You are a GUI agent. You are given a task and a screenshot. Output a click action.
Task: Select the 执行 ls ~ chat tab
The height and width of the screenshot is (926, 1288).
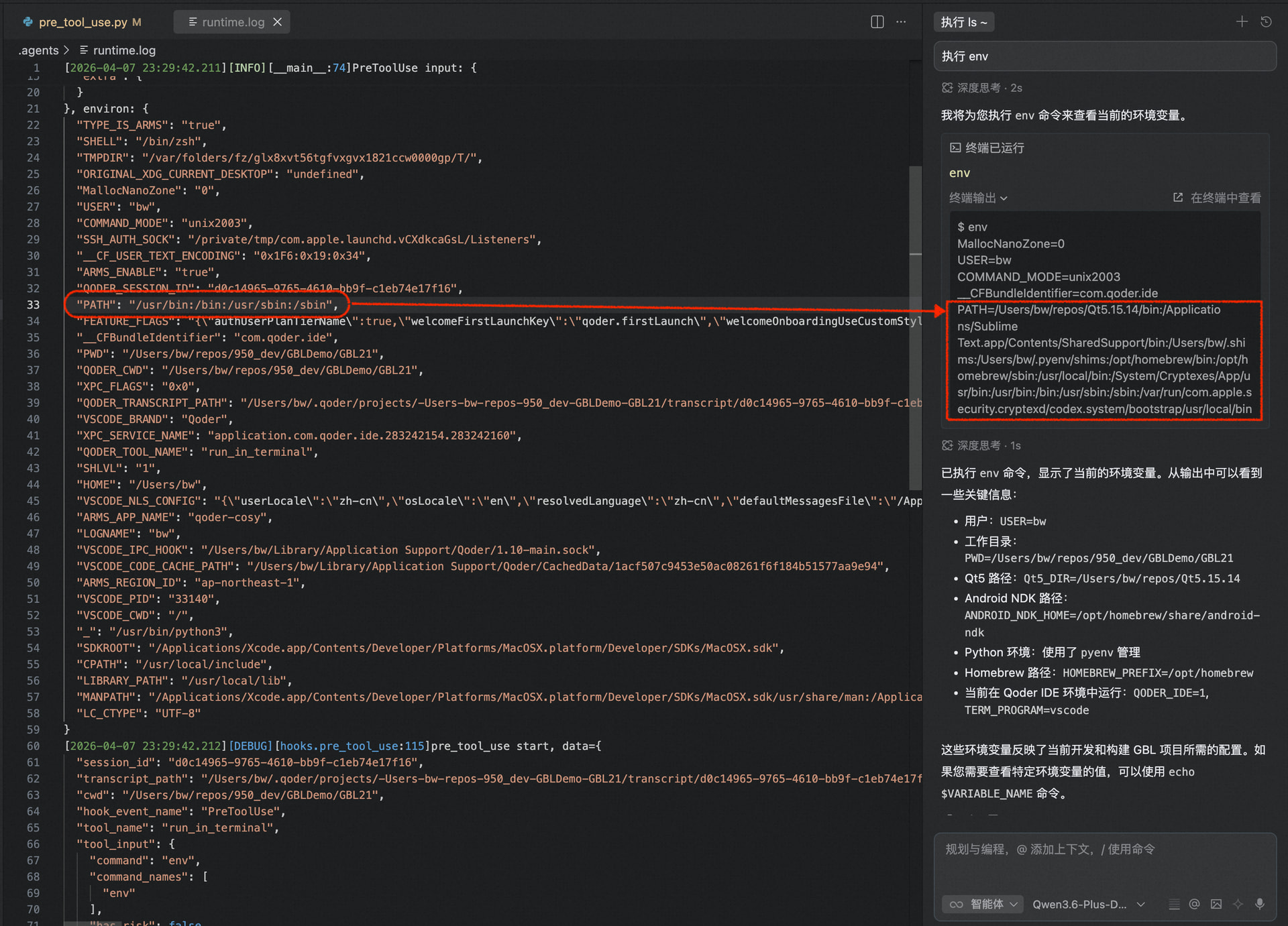click(x=963, y=21)
